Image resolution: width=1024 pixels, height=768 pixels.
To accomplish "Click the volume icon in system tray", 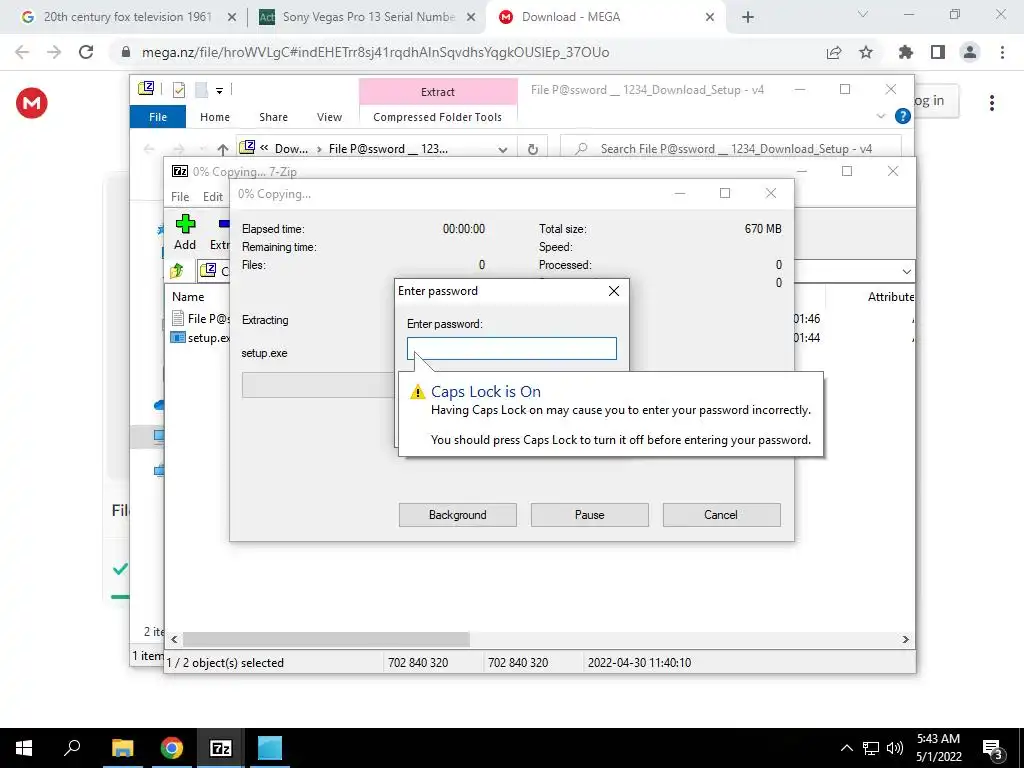I will (x=895, y=748).
